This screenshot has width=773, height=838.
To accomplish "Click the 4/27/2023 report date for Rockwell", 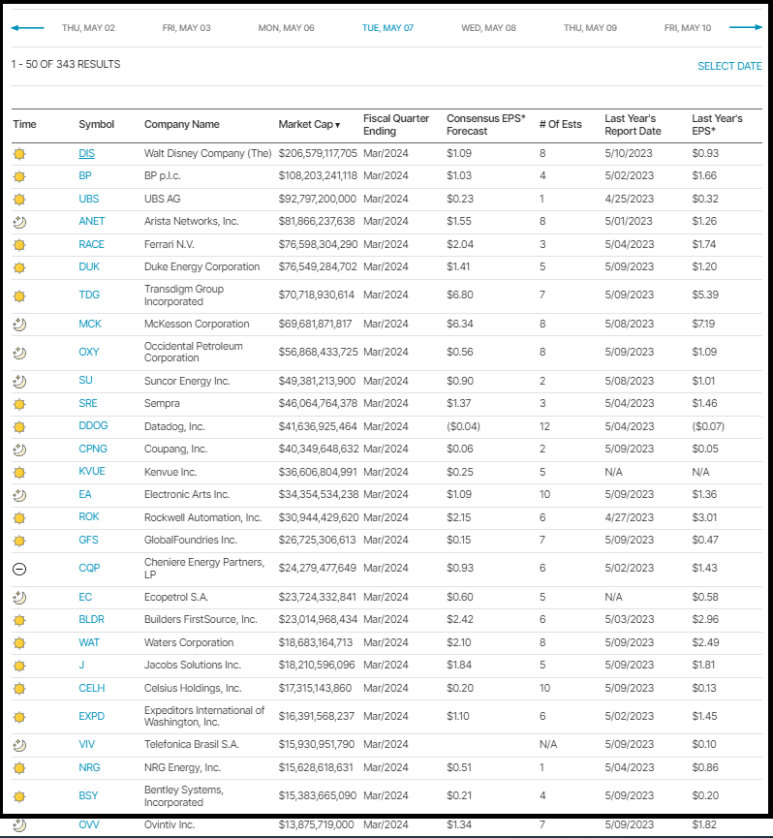I will (629, 517).
